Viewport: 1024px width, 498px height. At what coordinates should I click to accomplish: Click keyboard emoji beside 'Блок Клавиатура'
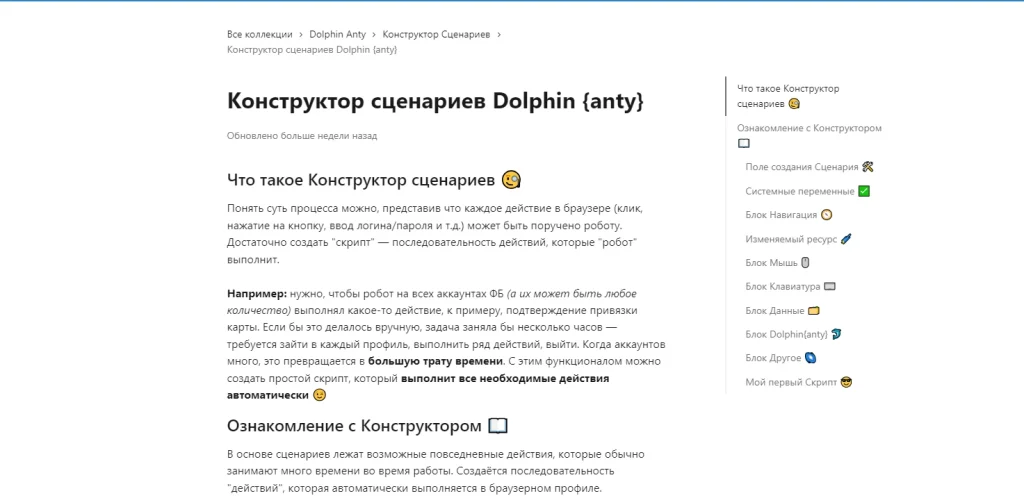[x=830, y=286]
